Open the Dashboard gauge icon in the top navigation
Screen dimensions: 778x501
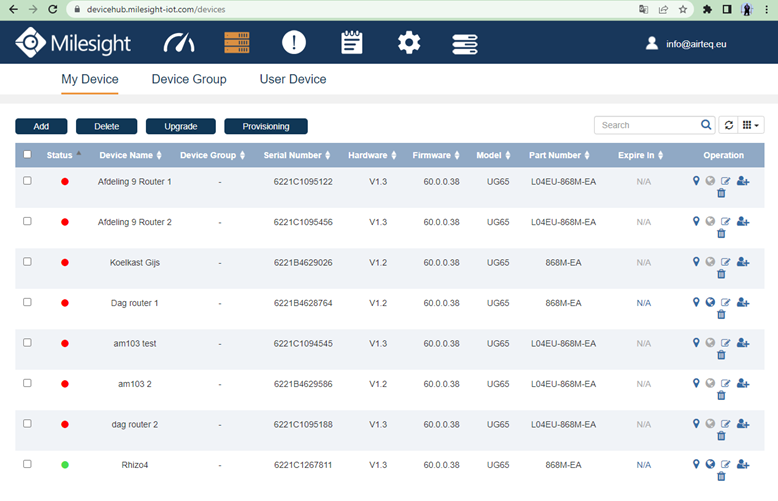tap(179, 43)
